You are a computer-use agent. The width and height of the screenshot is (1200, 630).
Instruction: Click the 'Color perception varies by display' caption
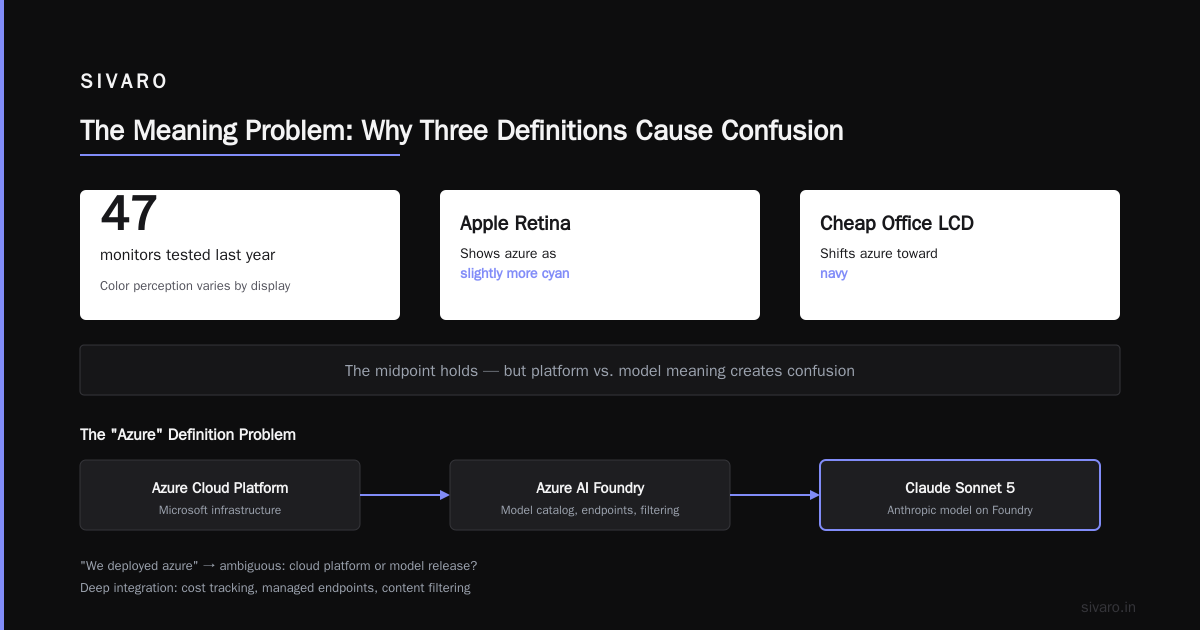195,286
